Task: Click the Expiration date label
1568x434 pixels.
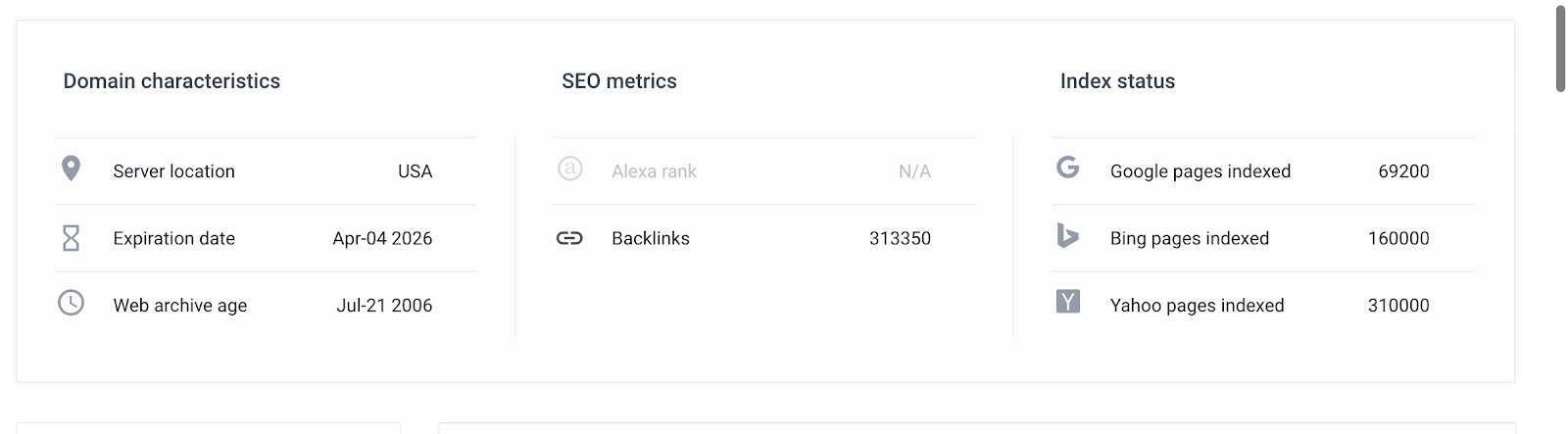Action: click(x=174, y=238)
